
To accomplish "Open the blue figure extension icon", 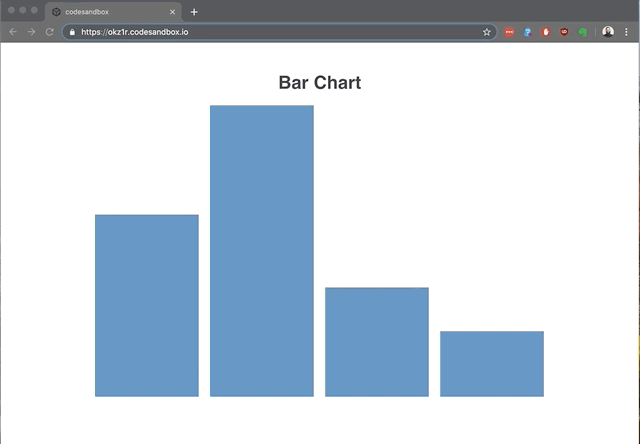I will coord(527,32).
